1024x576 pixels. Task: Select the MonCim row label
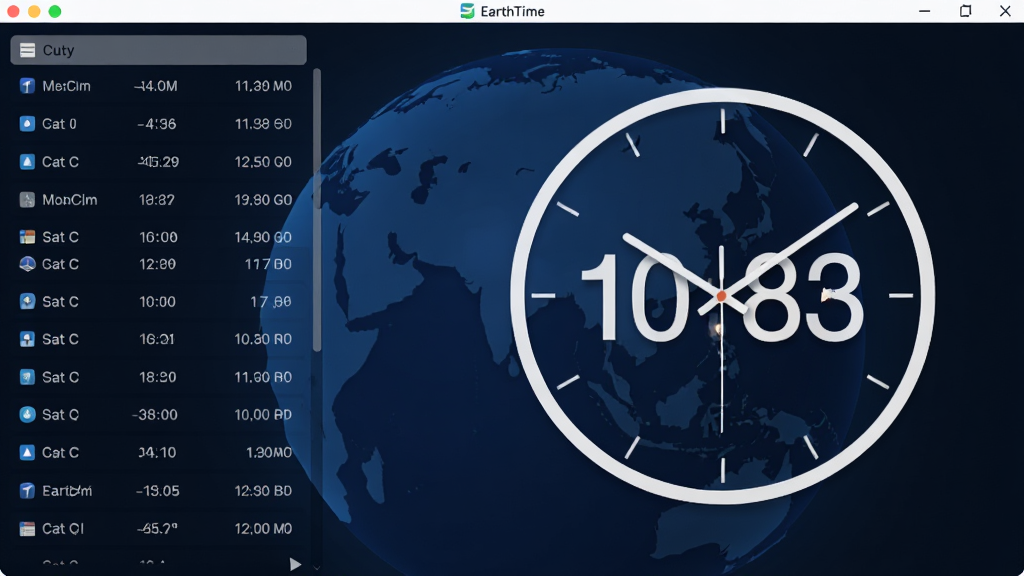pos(69,200)
